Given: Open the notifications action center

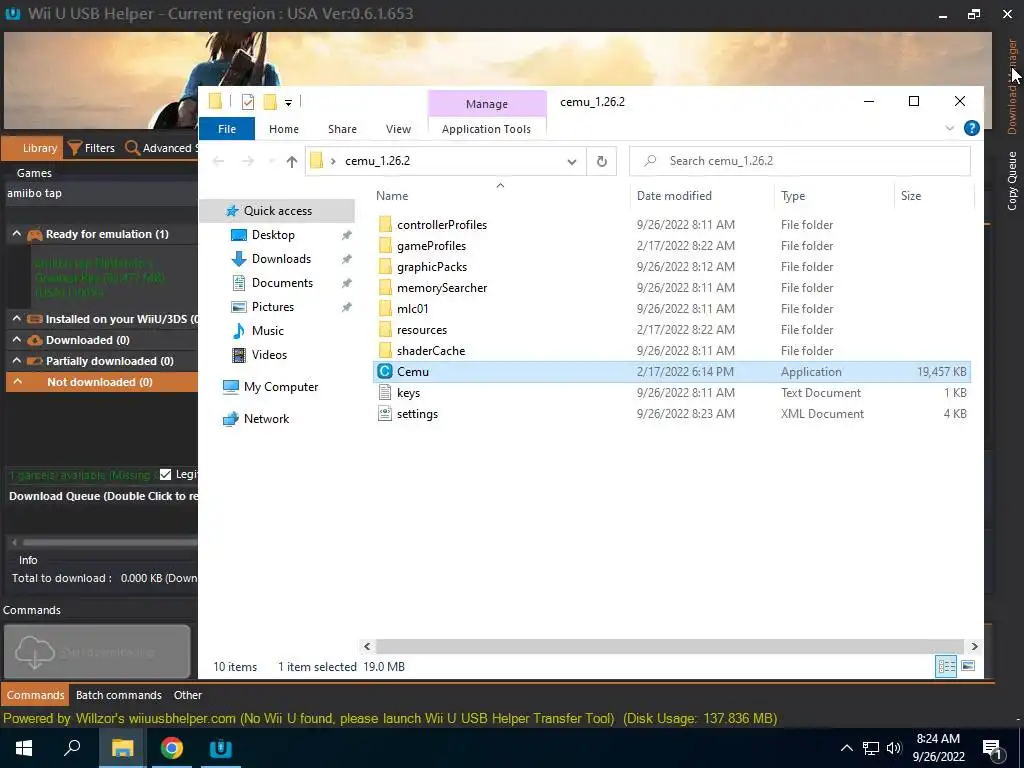Looking at the screenshot, I should (993, 748).
